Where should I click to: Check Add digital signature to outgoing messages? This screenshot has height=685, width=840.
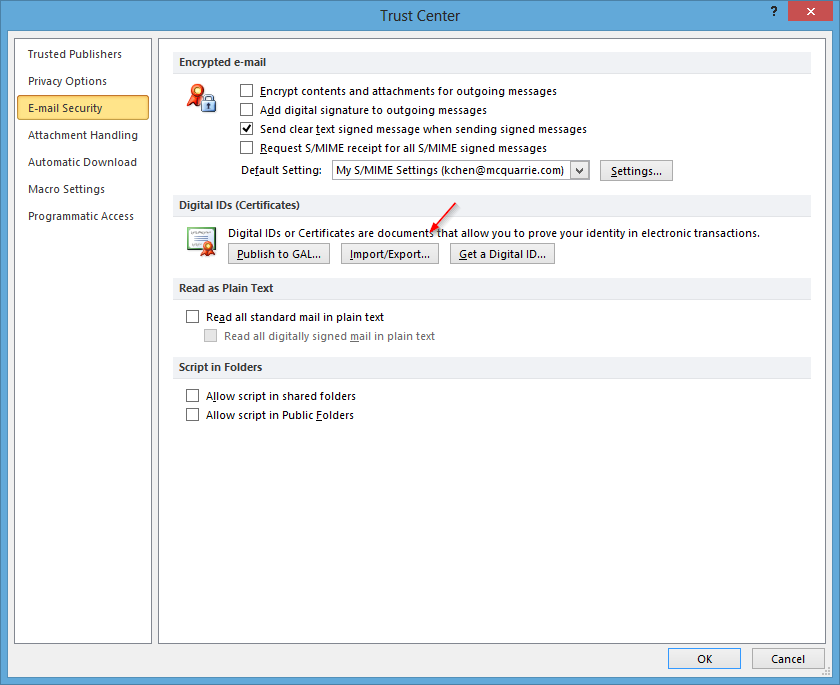pyautogui.click(x=246, y=110)
